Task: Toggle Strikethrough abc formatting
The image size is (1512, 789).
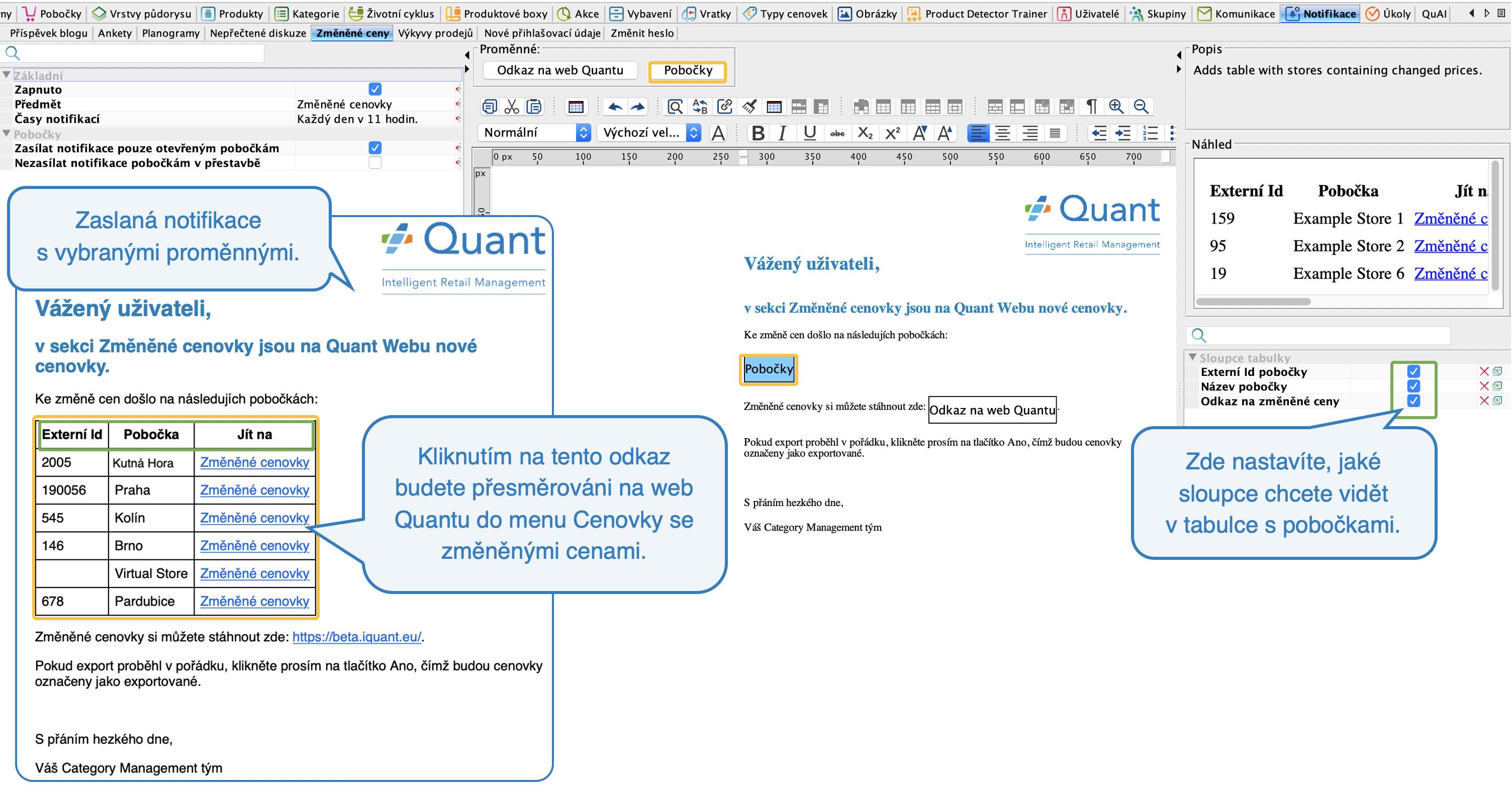Action: click(837, 133)
